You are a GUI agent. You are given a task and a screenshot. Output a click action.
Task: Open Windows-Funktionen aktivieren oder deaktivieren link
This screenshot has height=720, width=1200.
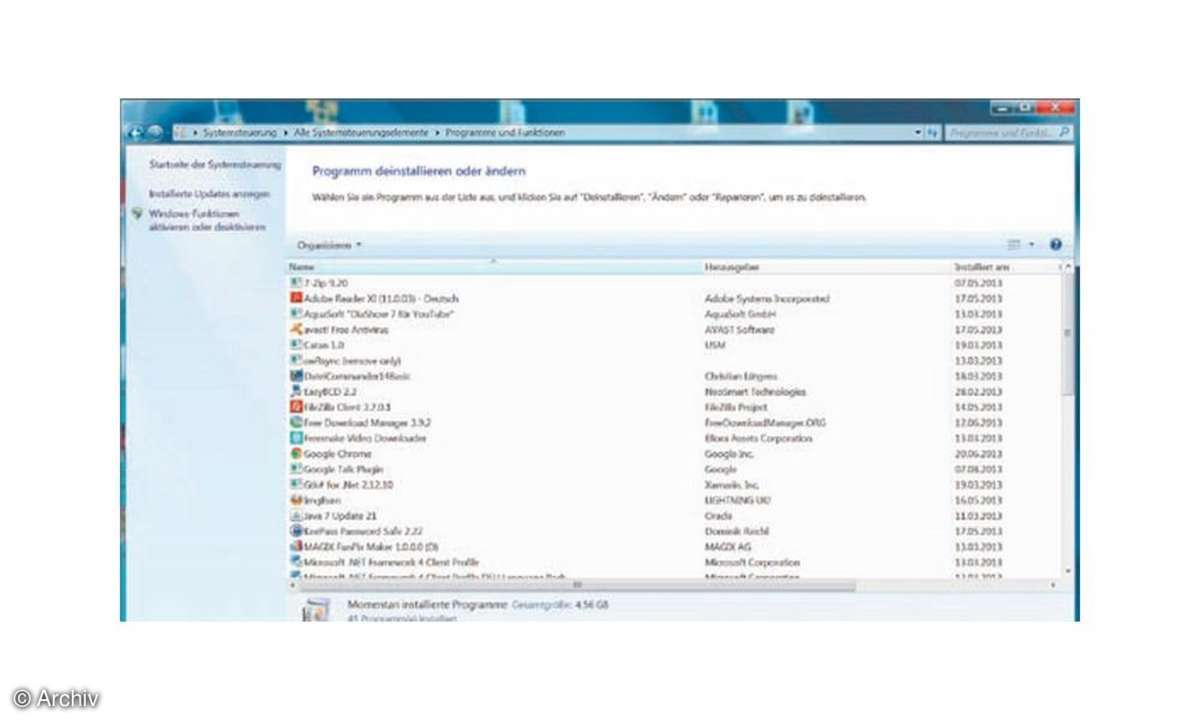pos(208,221)
